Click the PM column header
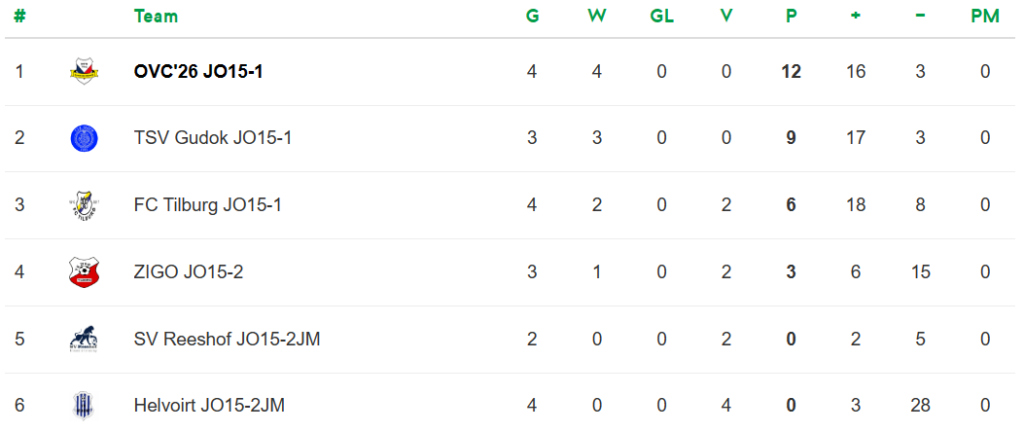 [985, 16]
